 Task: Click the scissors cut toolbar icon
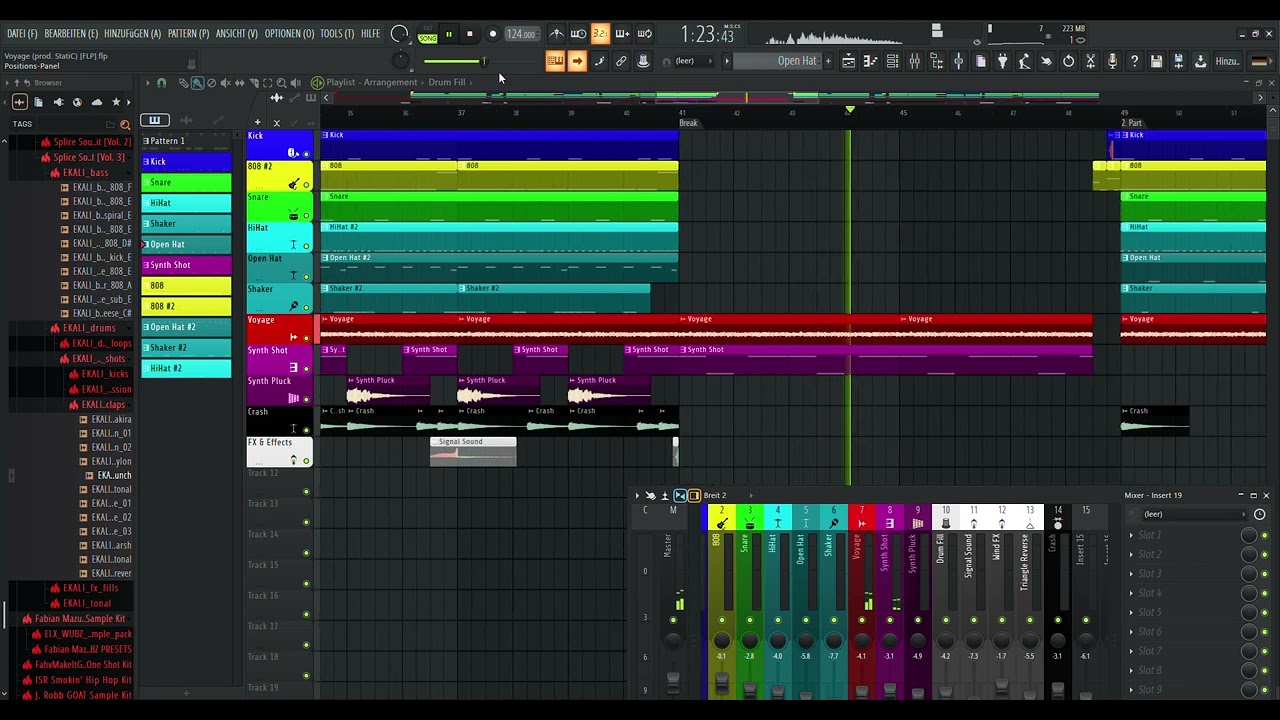[x=1090, y=61]
